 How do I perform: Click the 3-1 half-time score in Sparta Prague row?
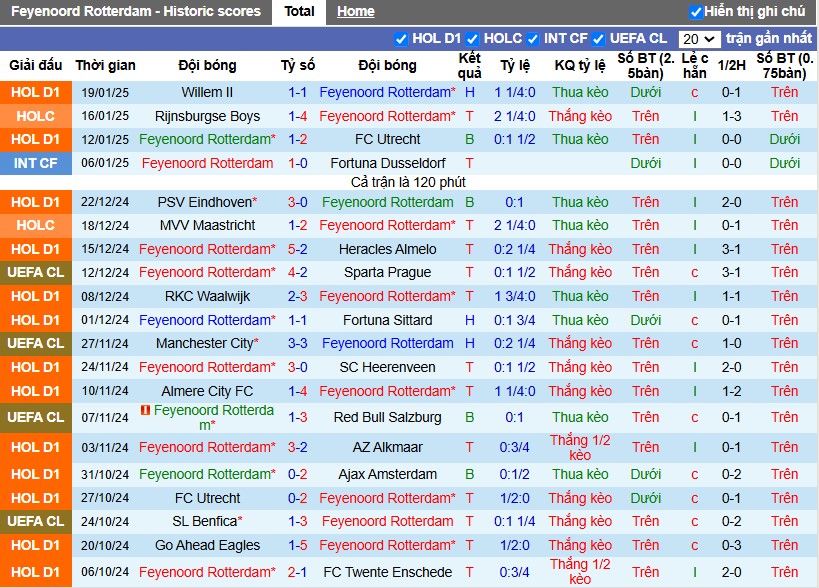[731, 273]
